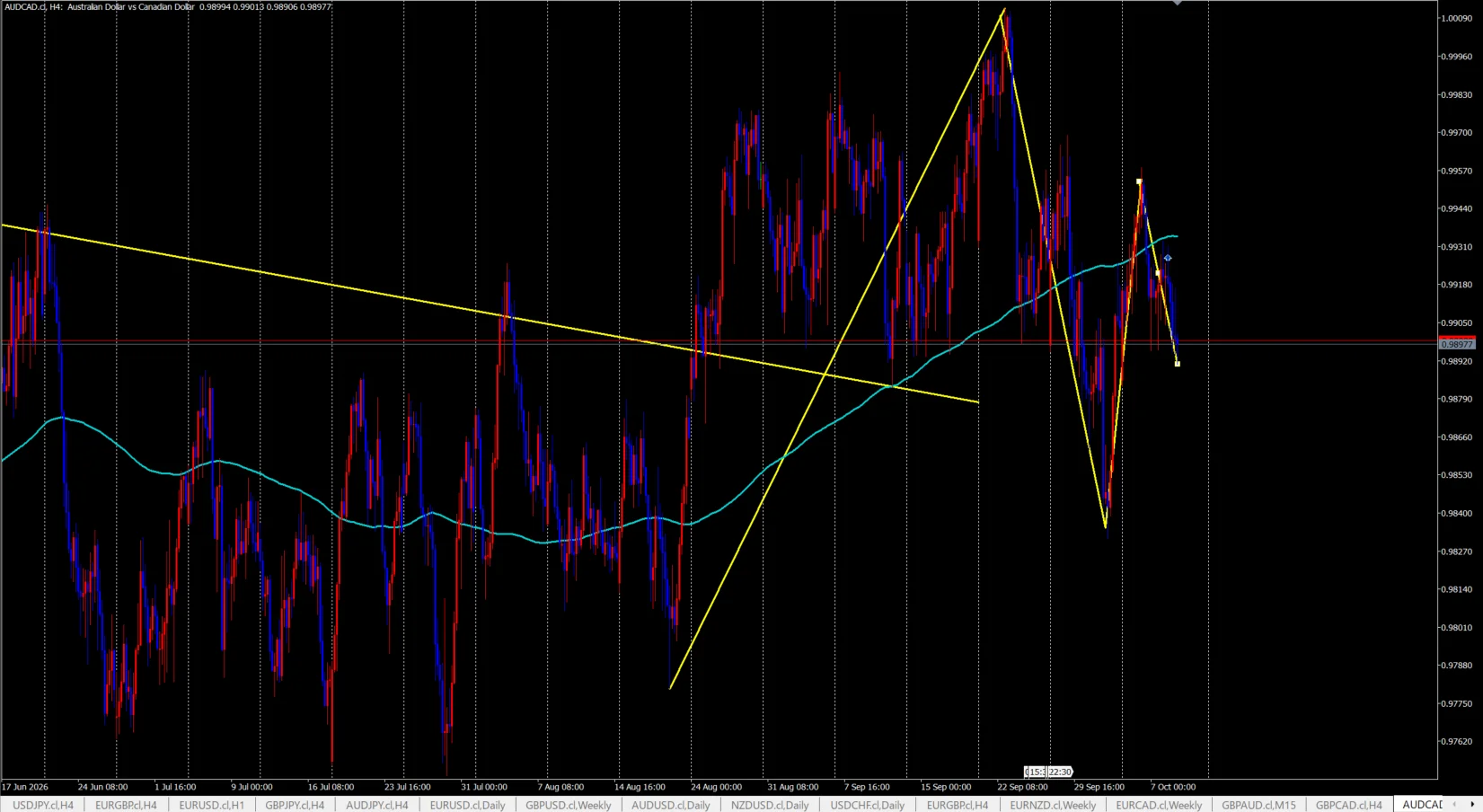The height and width of the screenshot is (812, 1483).
Task: Click the 1.00090 price scale label
Action: pos(1457,18)
